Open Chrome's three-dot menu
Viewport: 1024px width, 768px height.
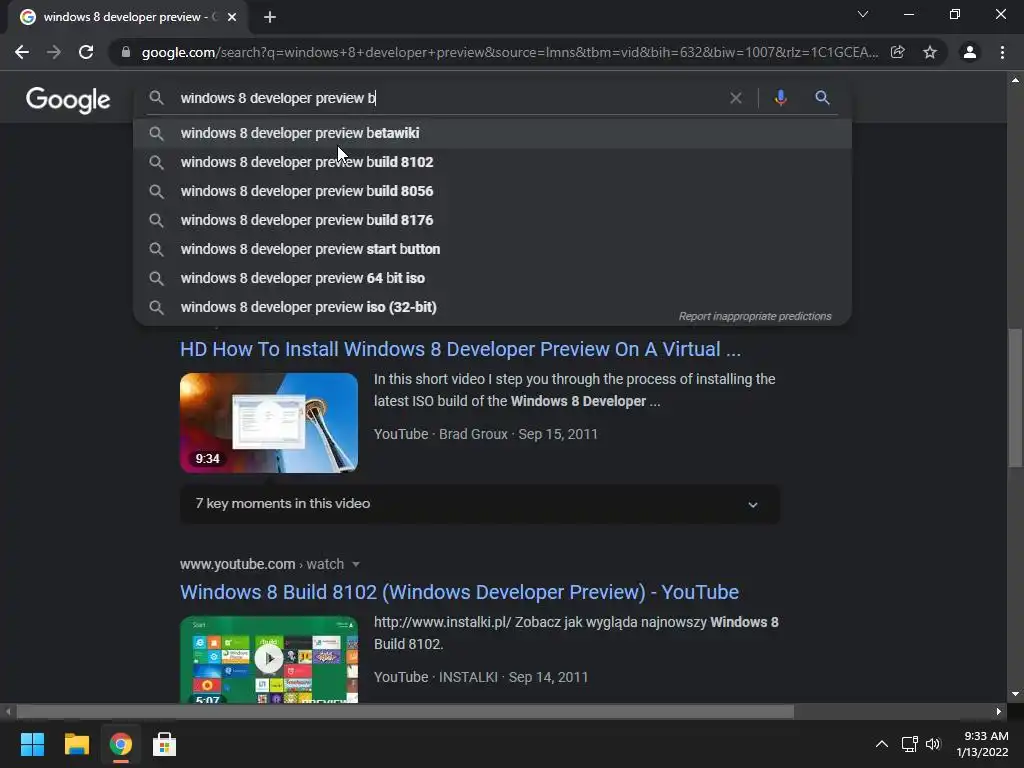(1002, 52)
